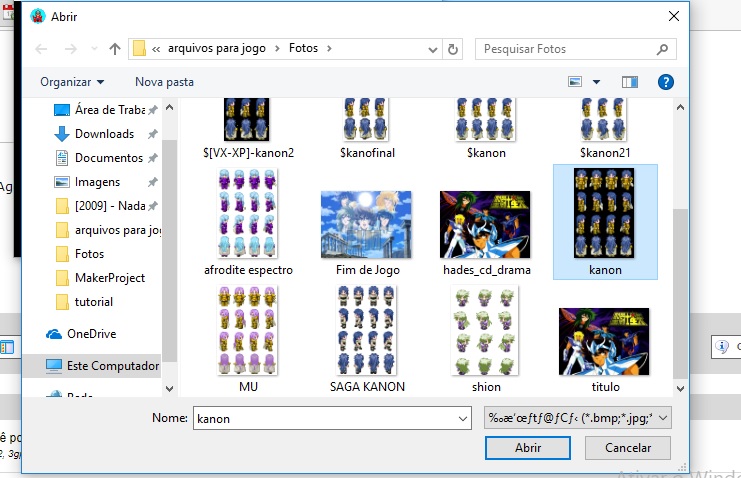741x478 pixels.
Task: Expand the Nome filename dropdown
Action: [x=463, y=418]
